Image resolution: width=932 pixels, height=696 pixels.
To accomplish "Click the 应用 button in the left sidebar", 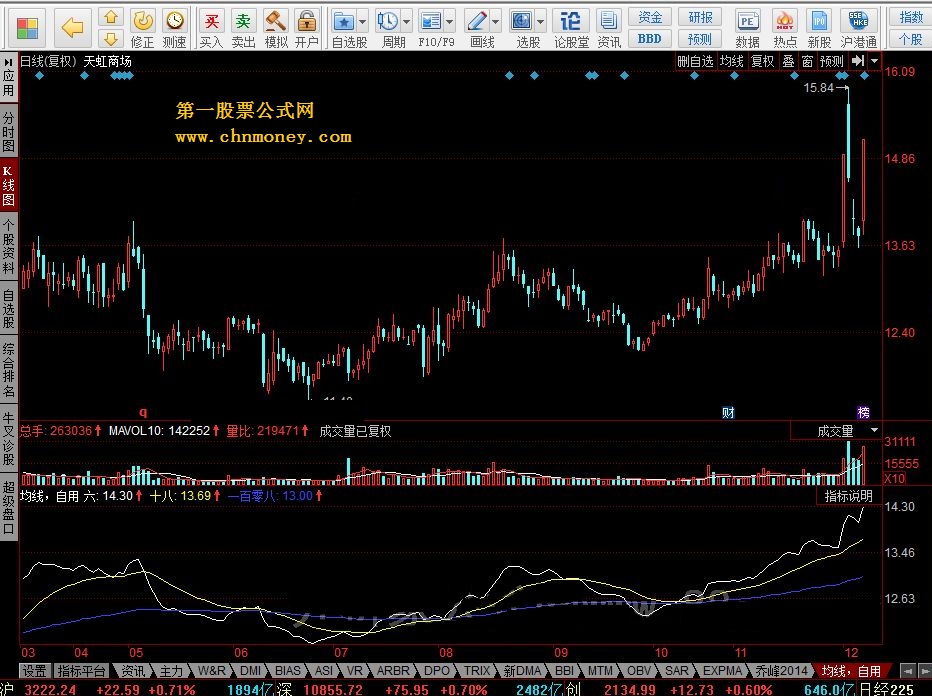I will pyautogui.click(x=8, y=77).
